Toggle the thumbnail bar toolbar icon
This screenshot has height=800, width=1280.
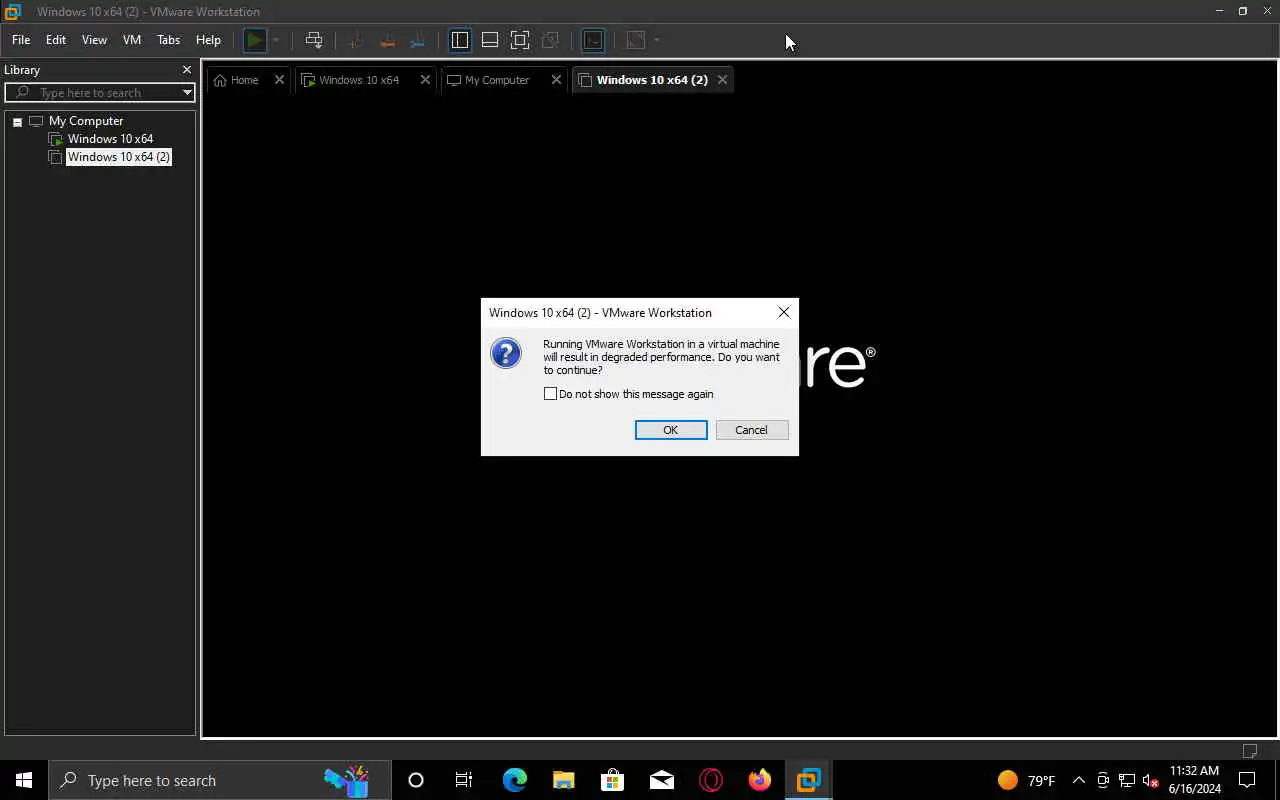pos(490,40)
